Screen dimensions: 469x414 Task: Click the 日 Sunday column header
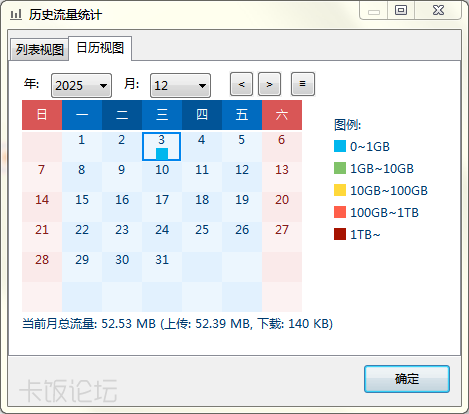tap(42, 115)
